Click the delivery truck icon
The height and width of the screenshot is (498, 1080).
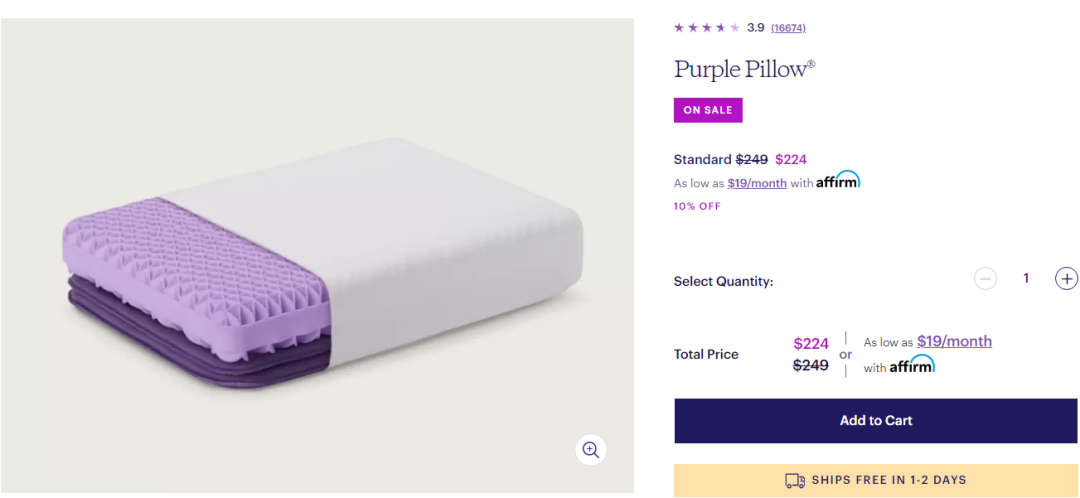click(x=795, y=480)
